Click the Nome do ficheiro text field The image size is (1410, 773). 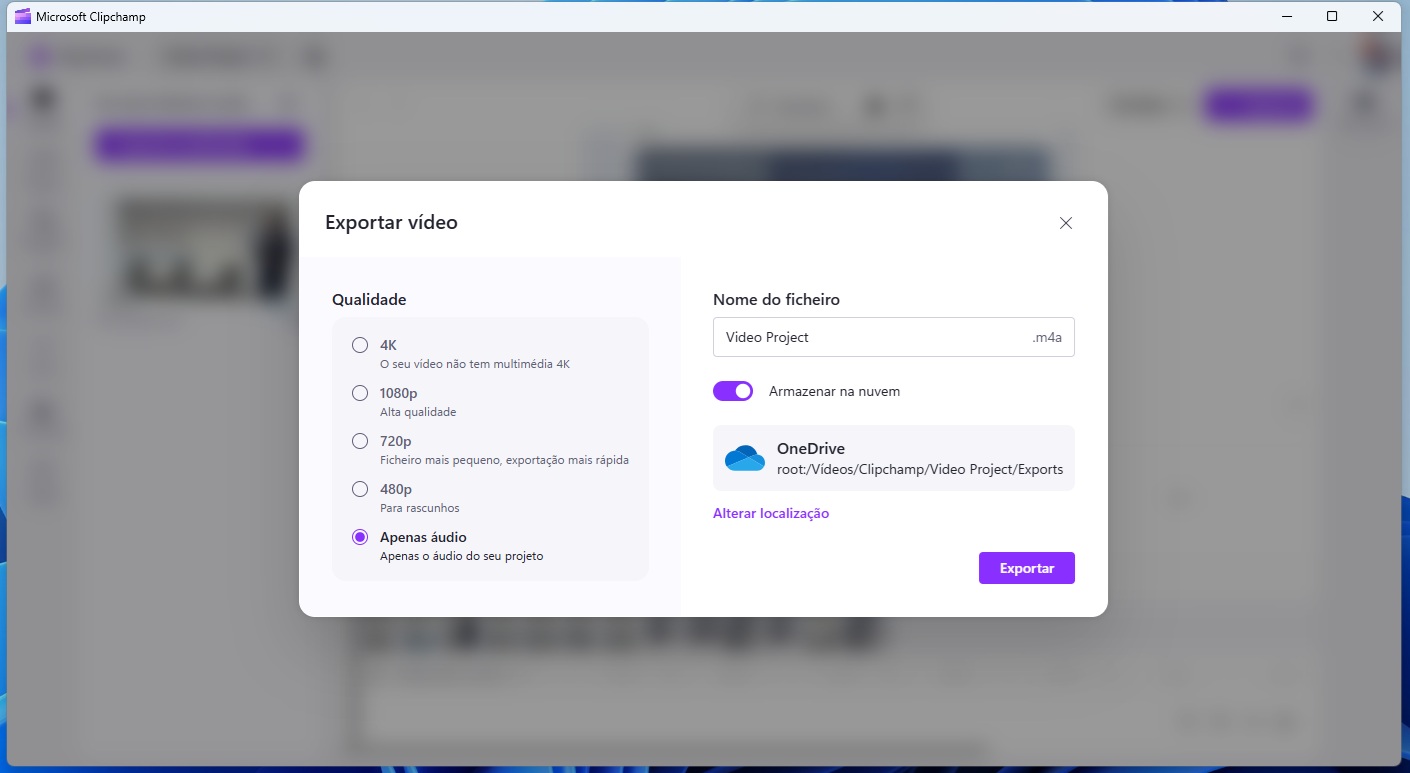tap(870, 337)
